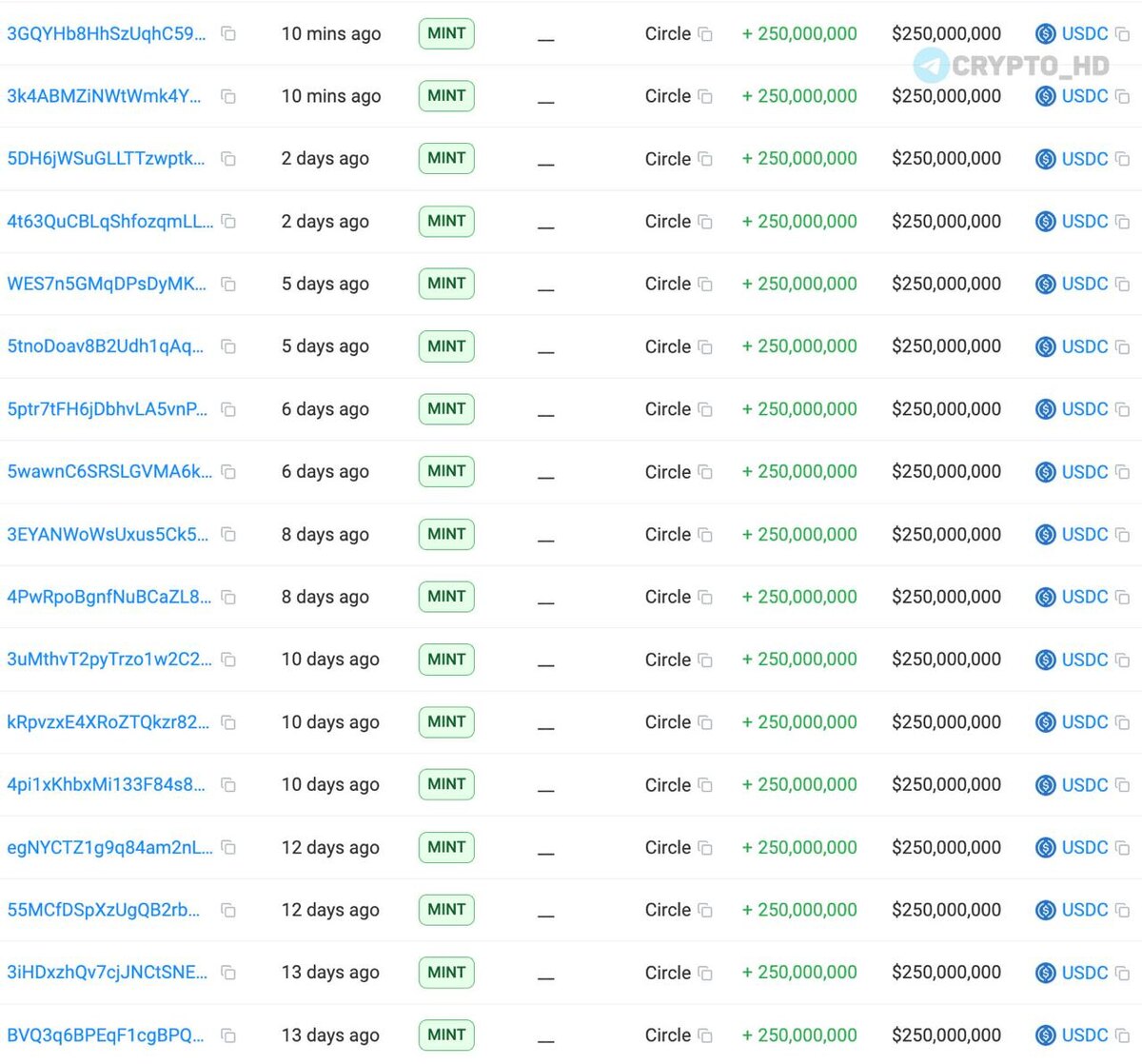Viewport: 1142px width, 1064px height.
Task: Copy transaction hash 5DH6jWSuGLLTTzwptk
Action: click(x=228, y=159)
